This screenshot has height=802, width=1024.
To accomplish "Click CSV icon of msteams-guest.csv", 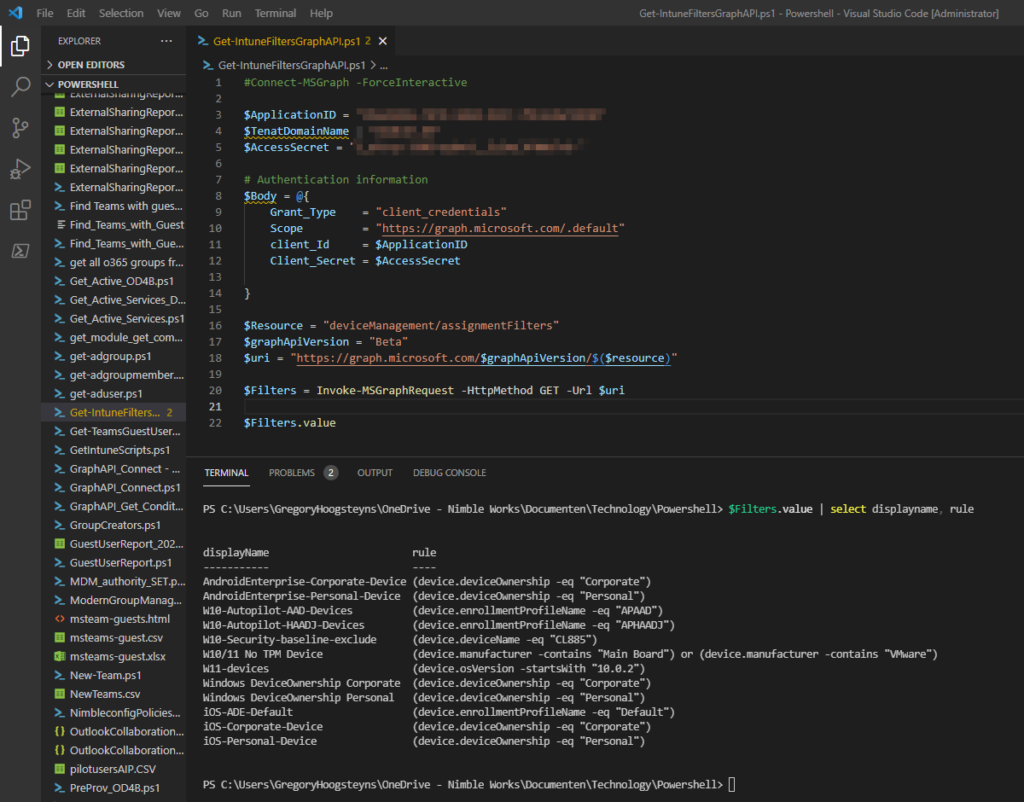I will (x=59, y=637).
